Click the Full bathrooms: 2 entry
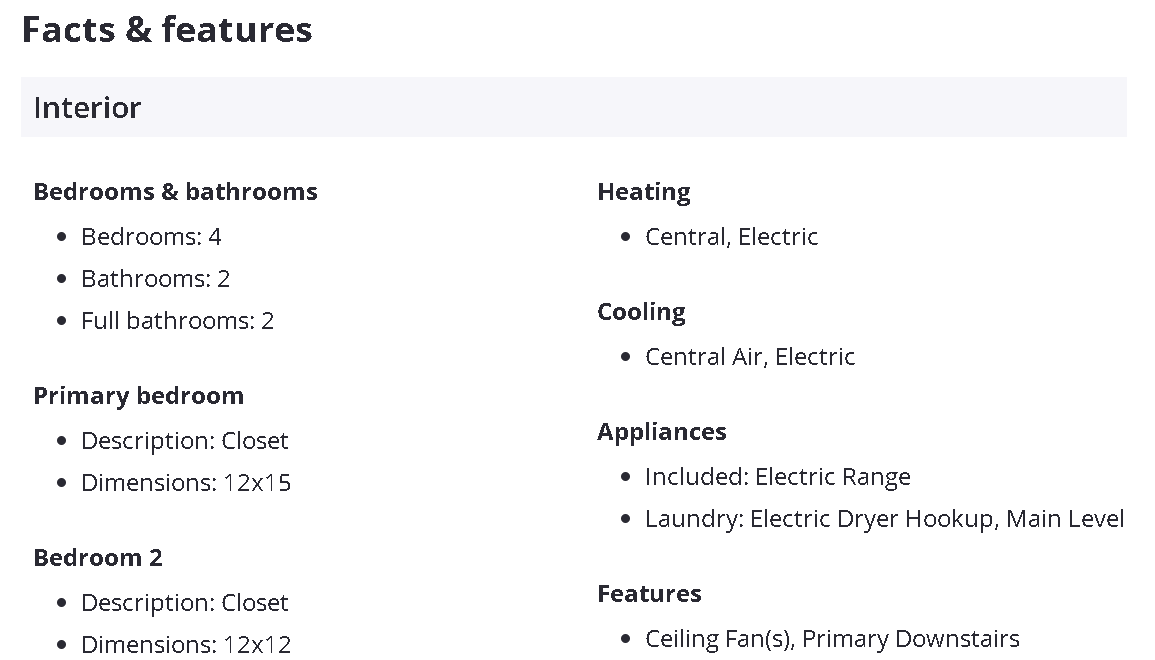Screen dimensions: 1155x660 pyautogui.click(x=177, y=321)
